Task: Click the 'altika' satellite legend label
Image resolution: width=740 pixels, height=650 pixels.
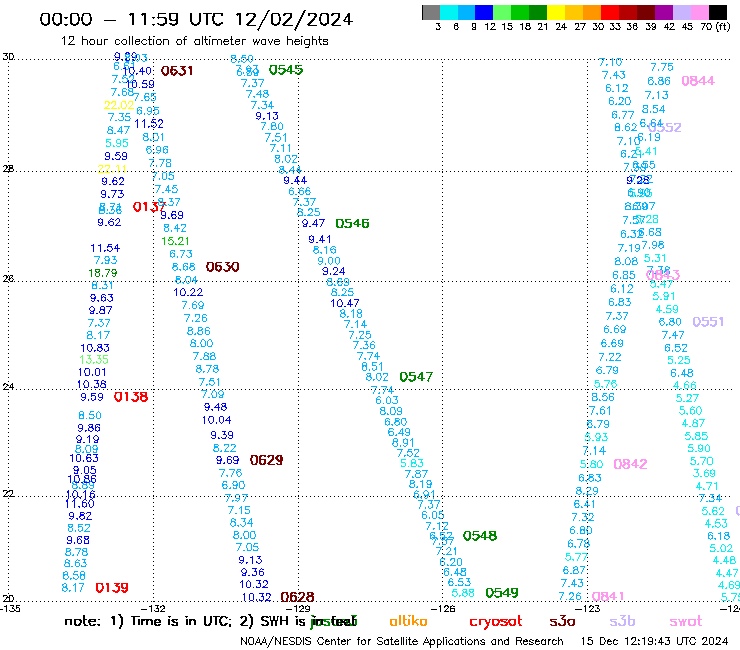Action: 408,621
